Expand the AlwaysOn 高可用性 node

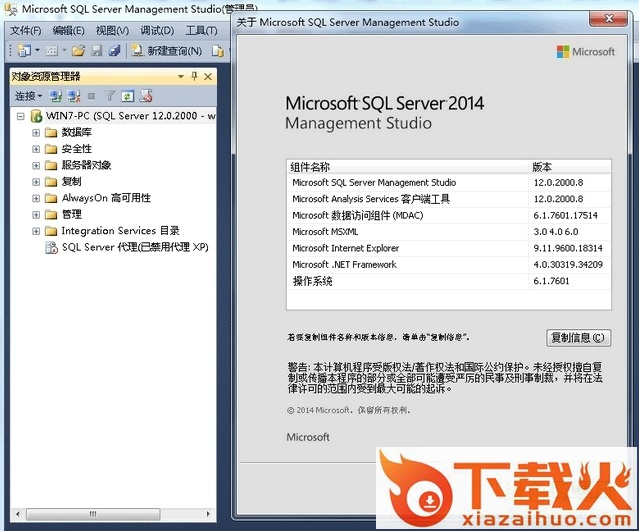coord(36,198)
